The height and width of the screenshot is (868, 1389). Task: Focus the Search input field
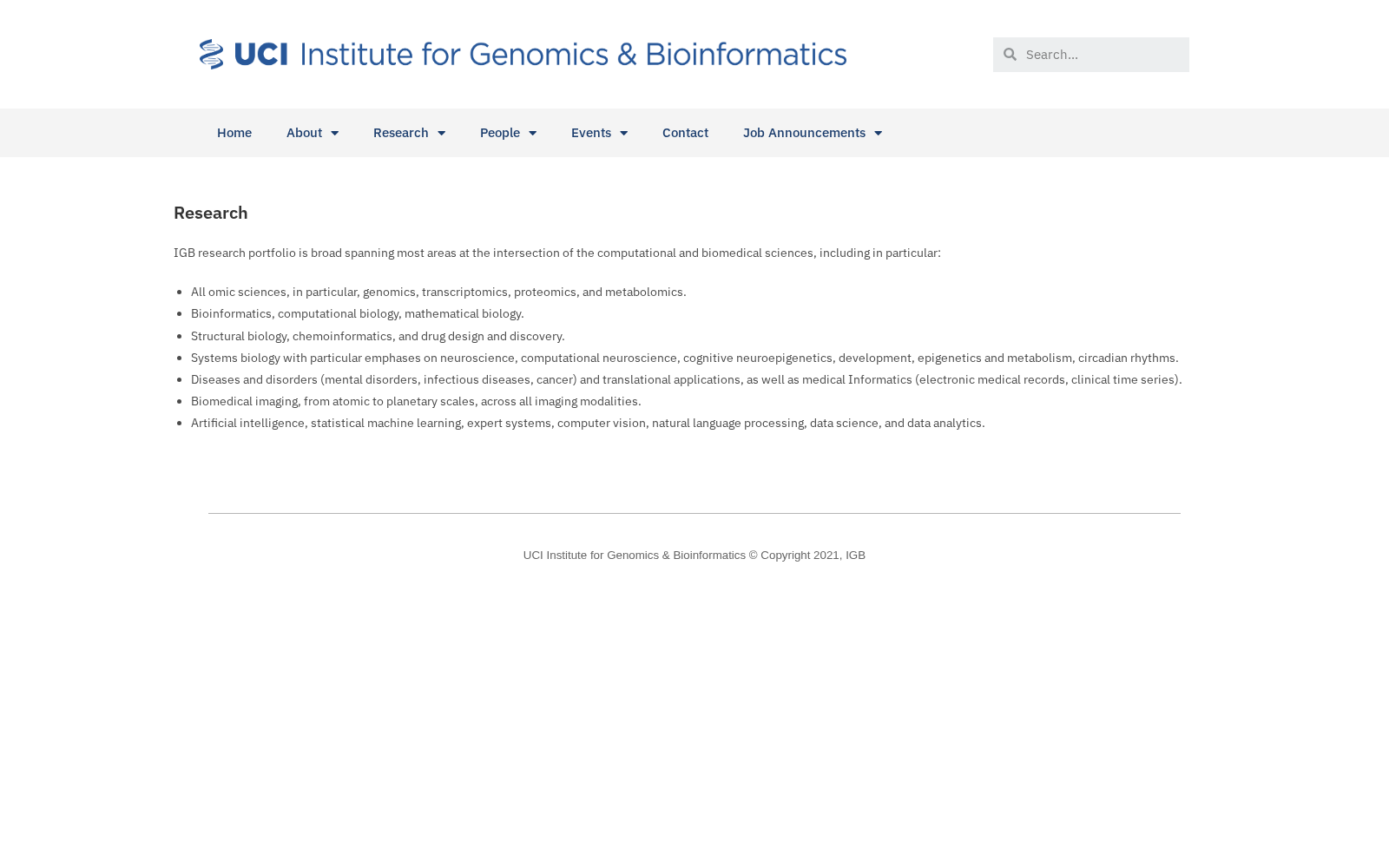point(1103,54)
